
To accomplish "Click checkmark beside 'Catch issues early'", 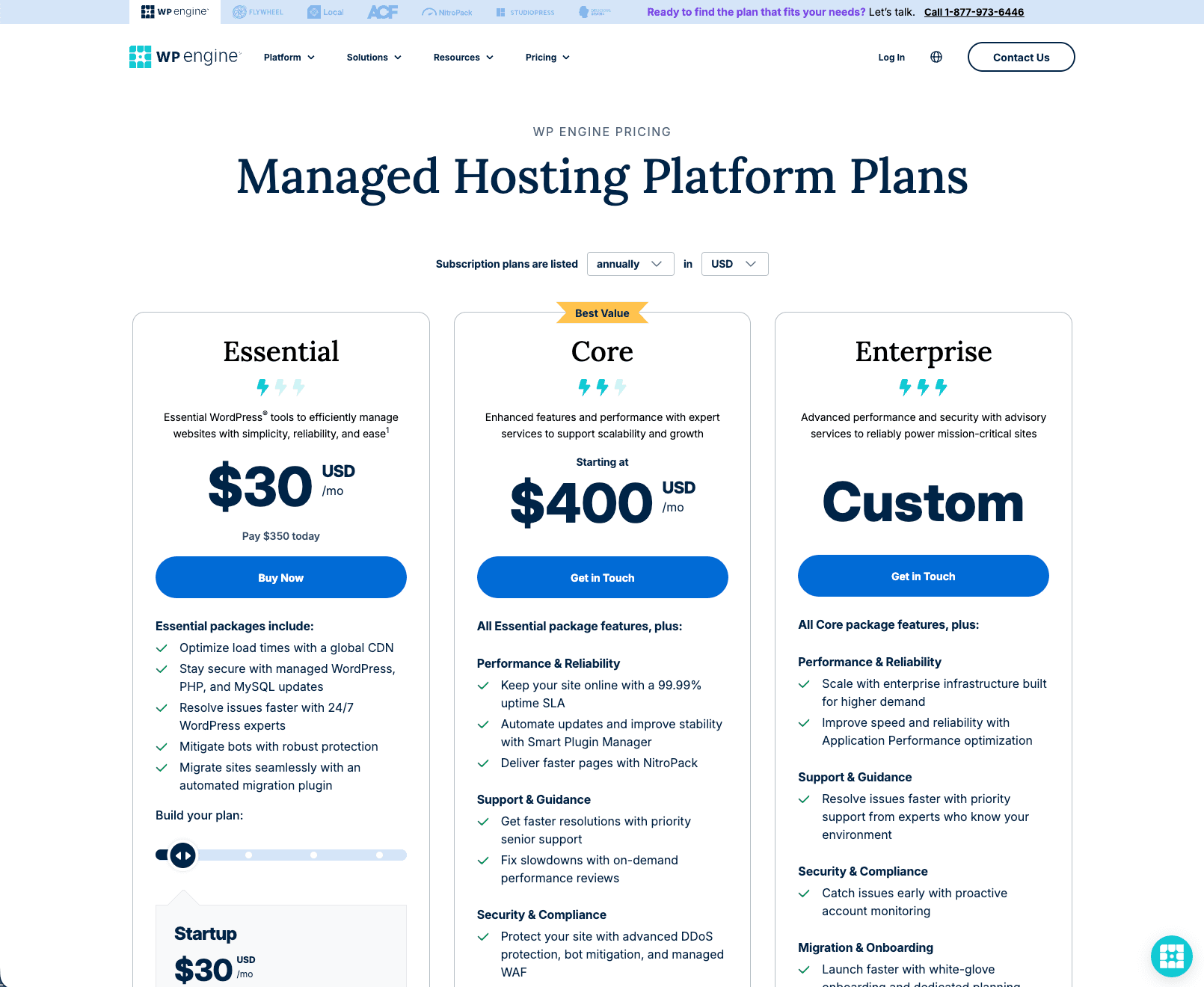I will pos(804,894).
